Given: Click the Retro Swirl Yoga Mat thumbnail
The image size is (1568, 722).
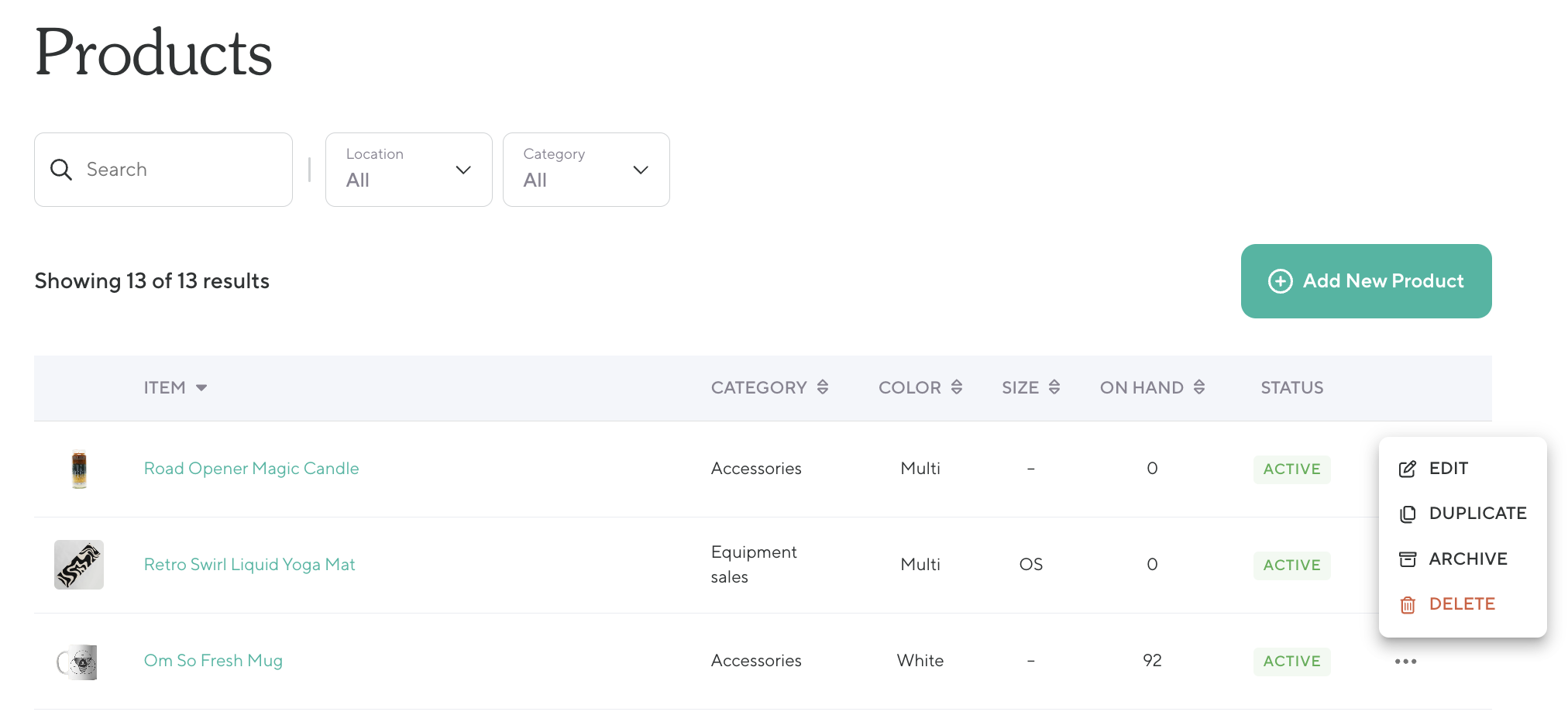Looking at the screenshot, I should tap(79, 565).
